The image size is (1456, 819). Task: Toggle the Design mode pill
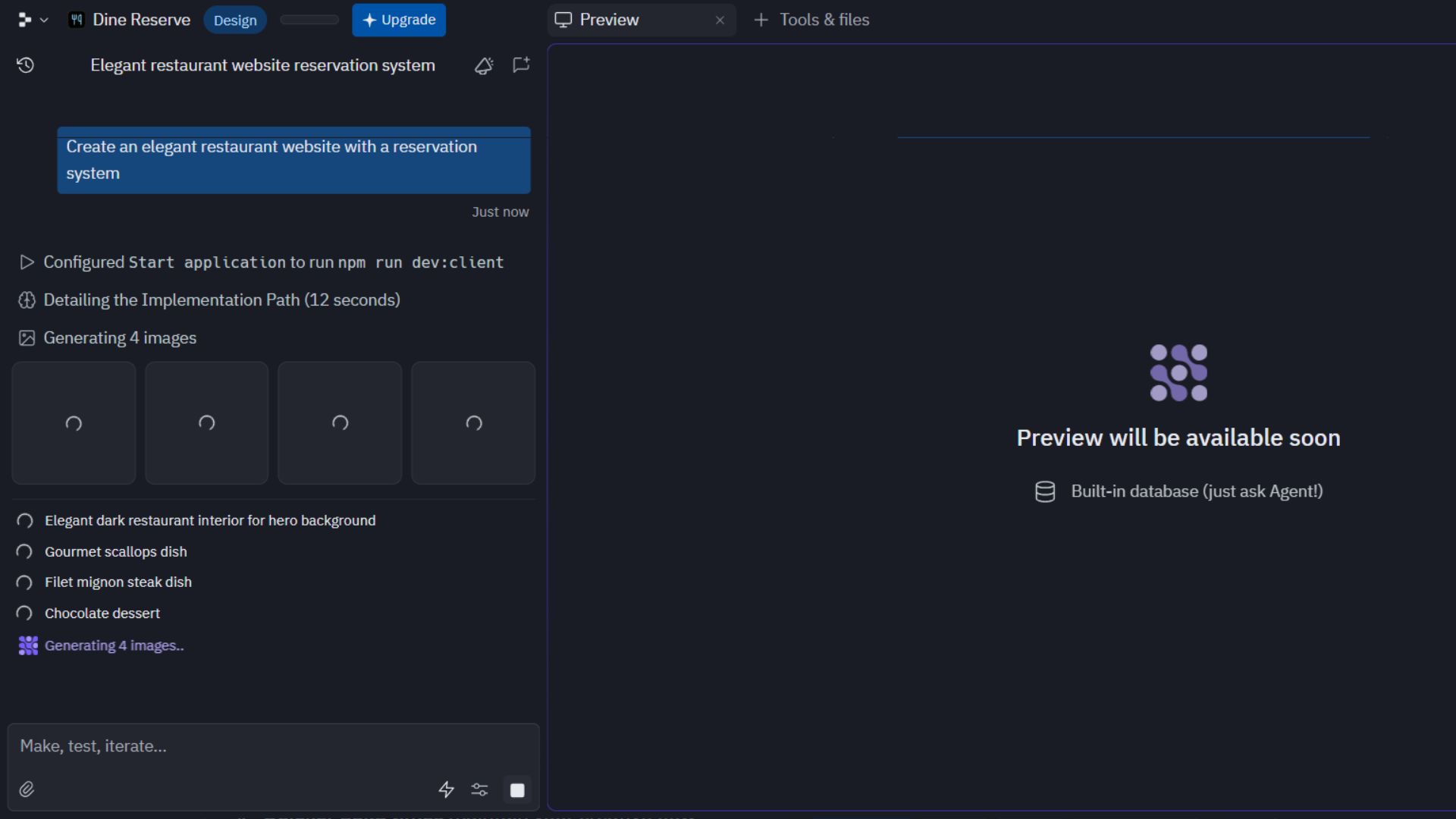(235, 20)
